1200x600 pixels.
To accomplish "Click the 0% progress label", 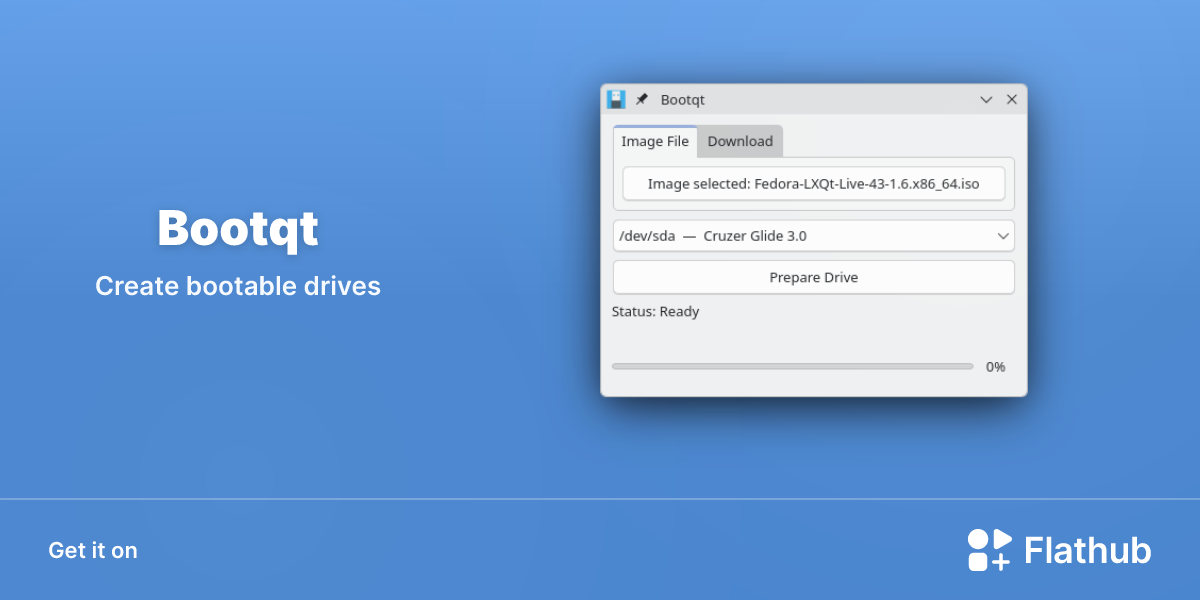I will [995, 367].
